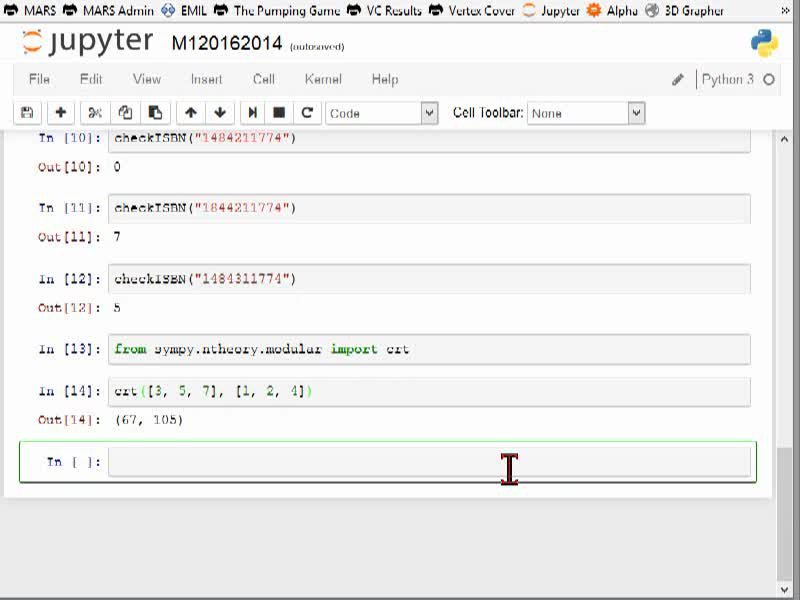Click the pencil edit-mode indicator icon
The width and height of the screenshot is (800, 600).
point(678,80)
